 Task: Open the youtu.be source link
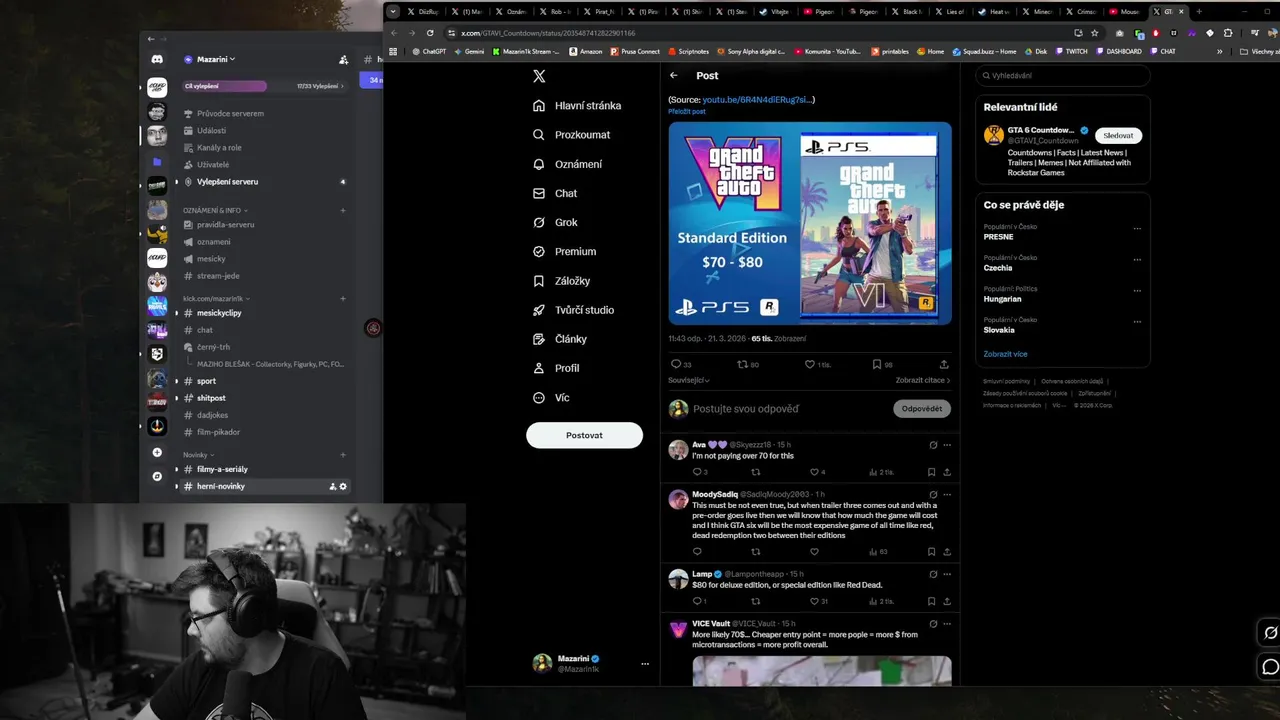pos(758,100)
